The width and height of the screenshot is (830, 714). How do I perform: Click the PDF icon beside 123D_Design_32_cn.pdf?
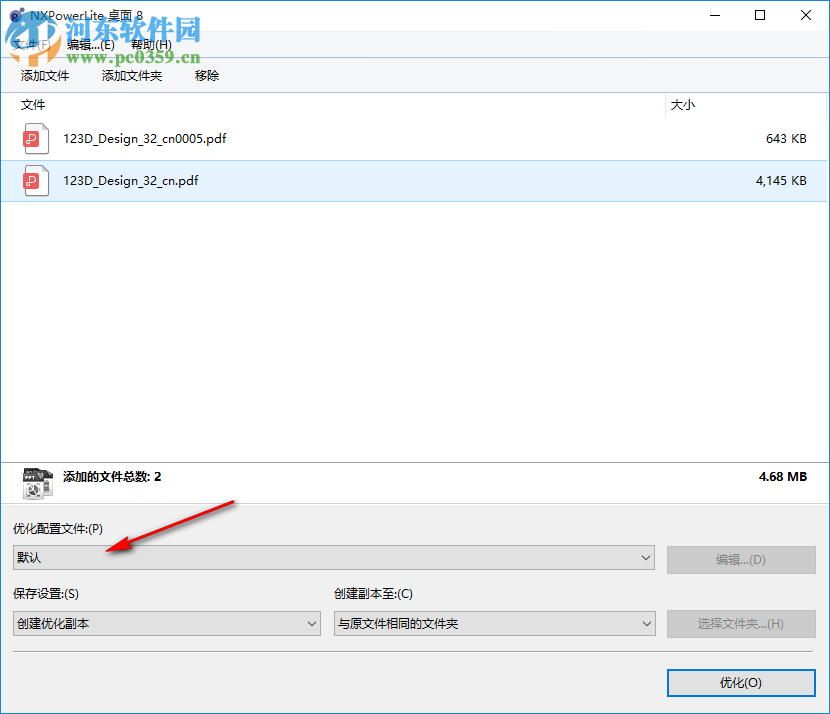tap(35, 180)
